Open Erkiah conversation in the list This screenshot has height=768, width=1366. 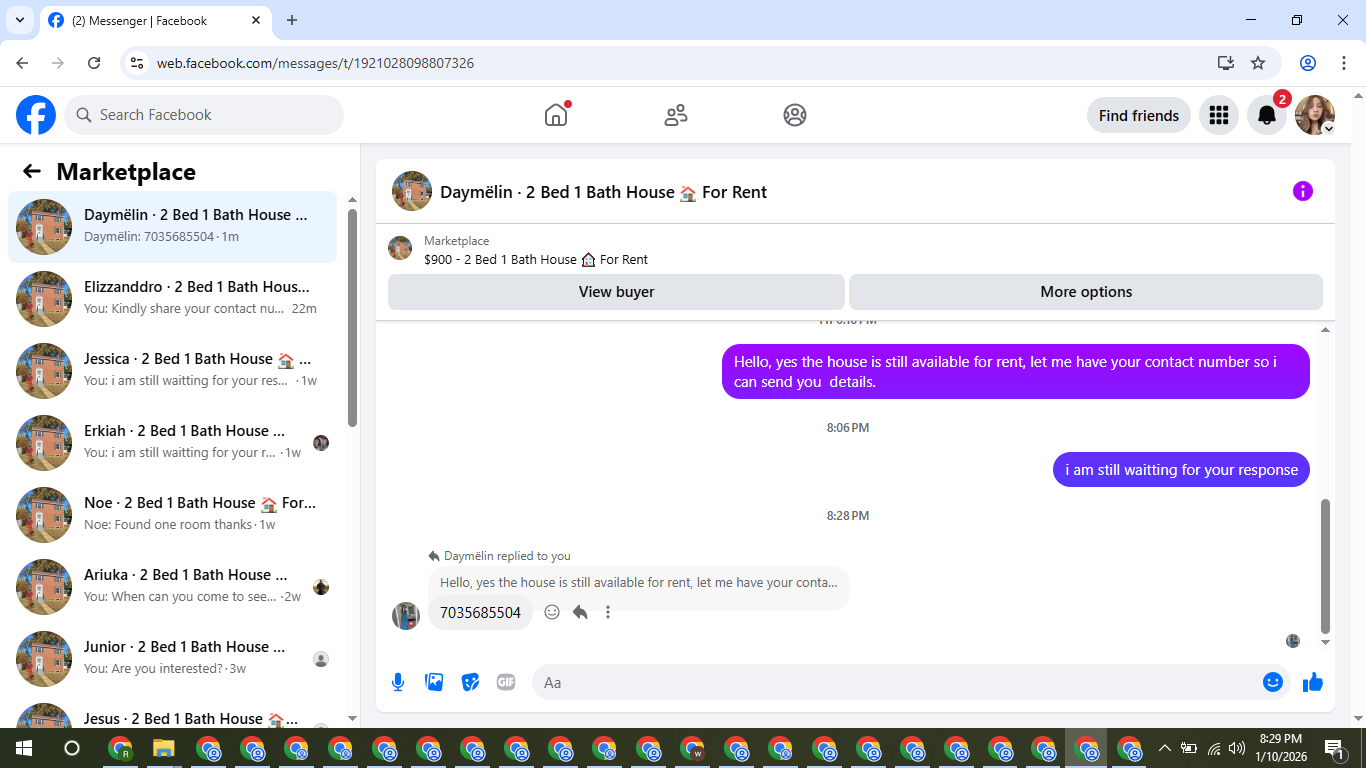[x=172, y=443]
